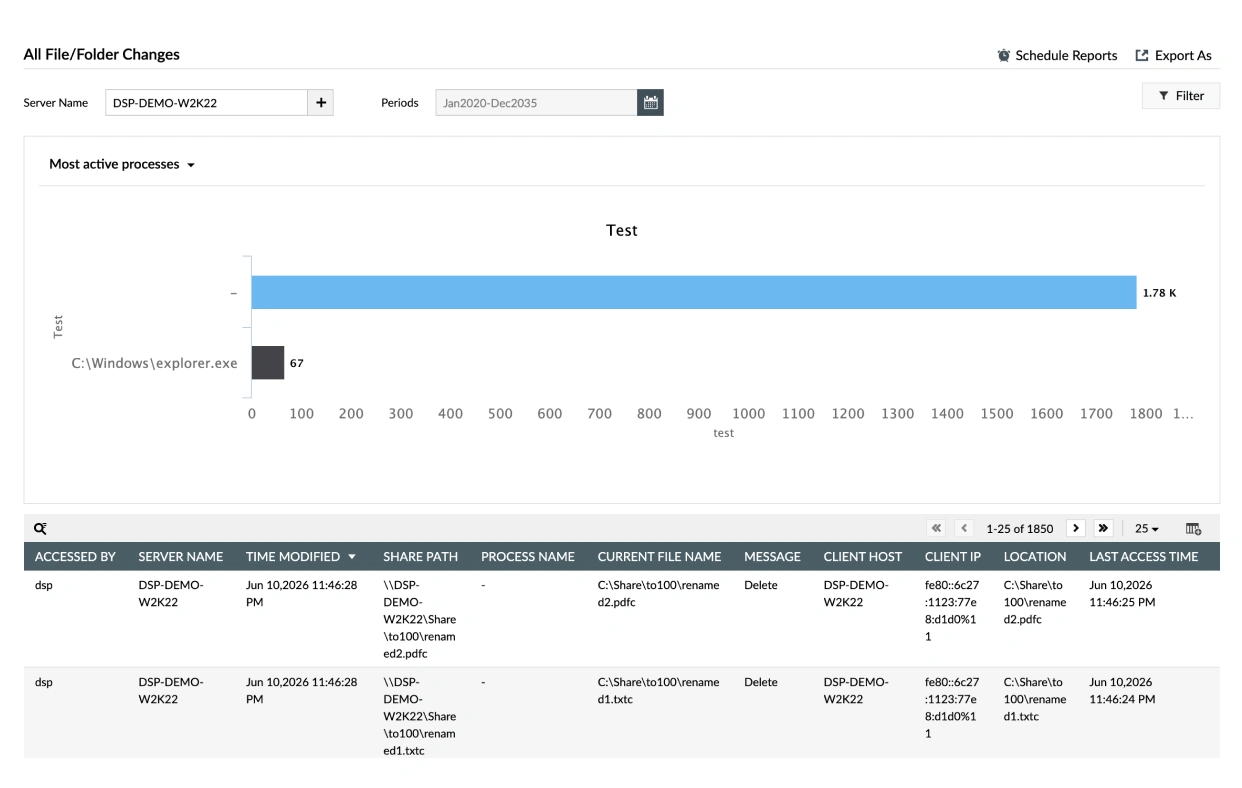Image resolution: width=1242 pixels, height=788 pixels.
Task: Click the 1.78 K value label
Action: click(1159, 293)
